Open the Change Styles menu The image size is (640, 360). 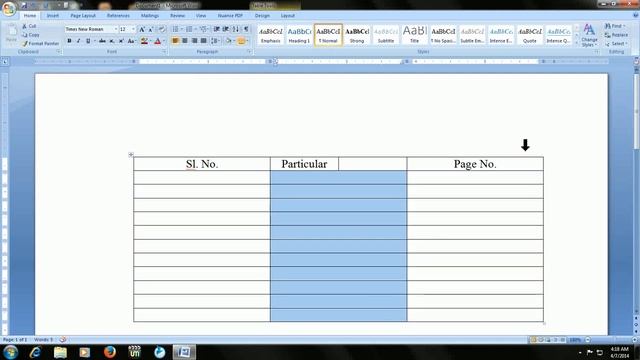coord(589,36)
